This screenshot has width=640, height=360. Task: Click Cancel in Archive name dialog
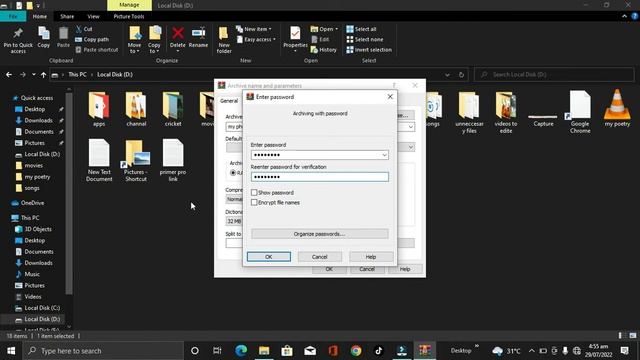click(x=367, y=269)
